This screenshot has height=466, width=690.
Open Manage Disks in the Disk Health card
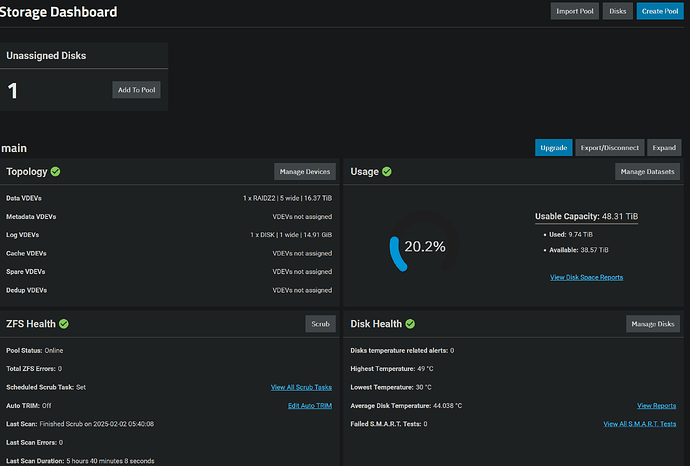pyautogui.click(x=653, y=324)
